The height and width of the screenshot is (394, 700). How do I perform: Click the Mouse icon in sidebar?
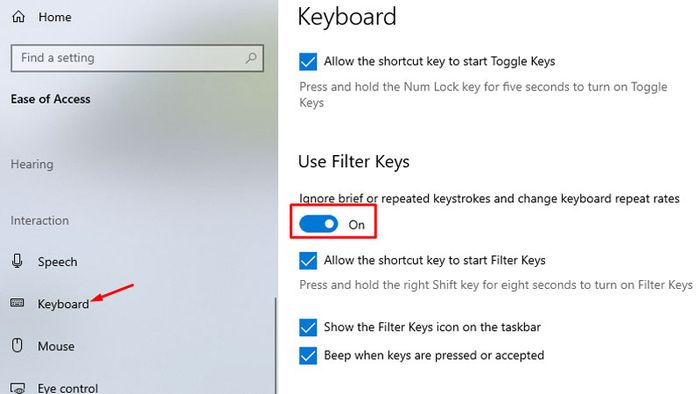[x=17, y=345]
